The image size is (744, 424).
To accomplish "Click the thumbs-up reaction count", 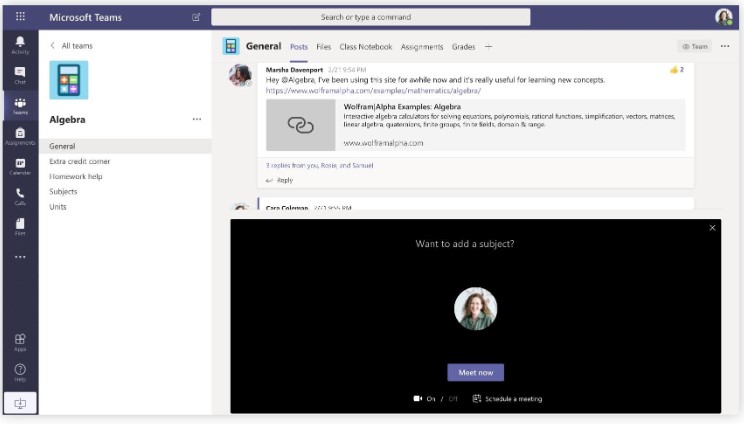I will click(x=677, y=70).
